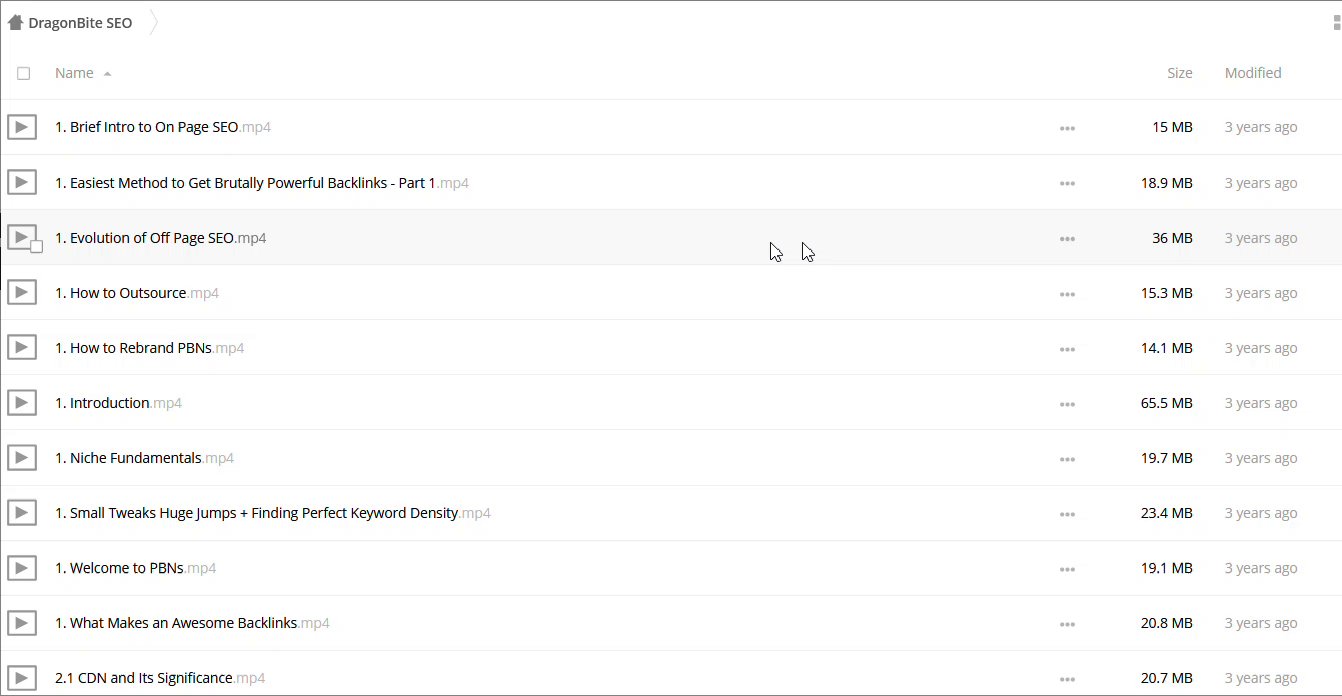Open more options for Brief Intro to On Page SEO
This screenshot has height=696, width=1342.
pyautogui.click(x=1067, y=128)
